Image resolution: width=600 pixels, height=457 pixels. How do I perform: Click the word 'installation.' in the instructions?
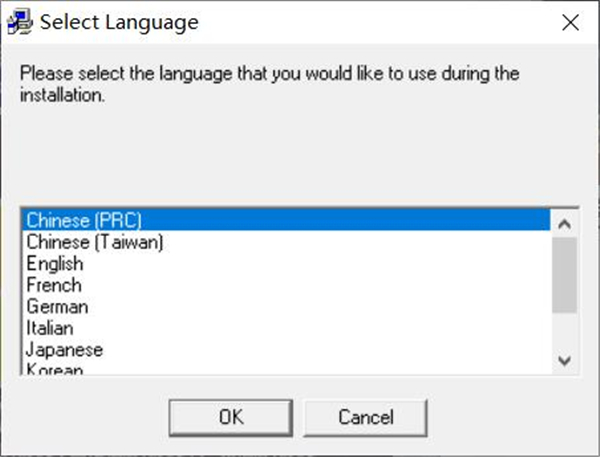click(63, 98)
